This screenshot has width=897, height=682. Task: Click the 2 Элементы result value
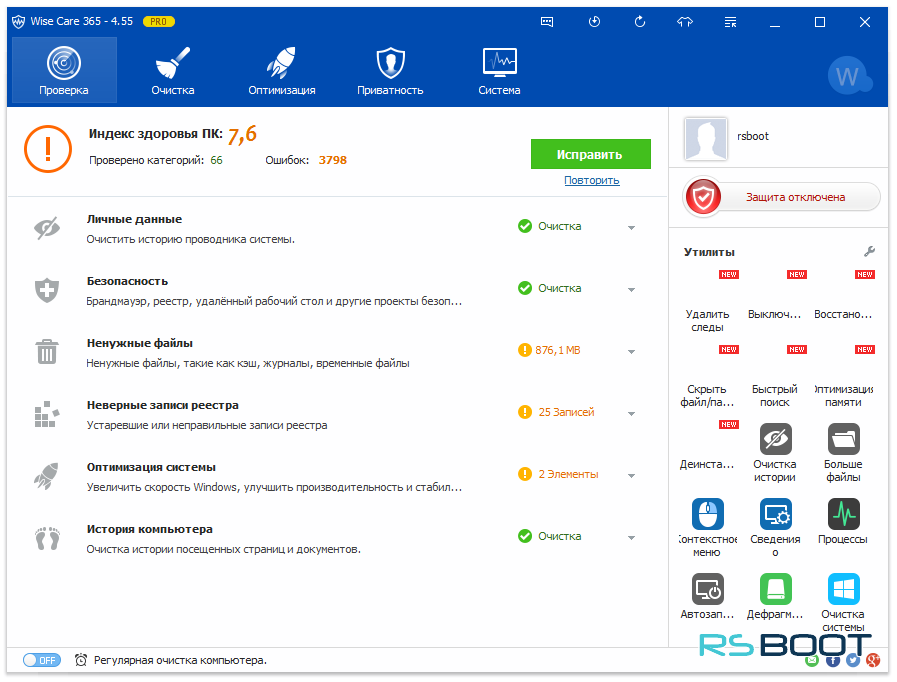pos(568,474)
